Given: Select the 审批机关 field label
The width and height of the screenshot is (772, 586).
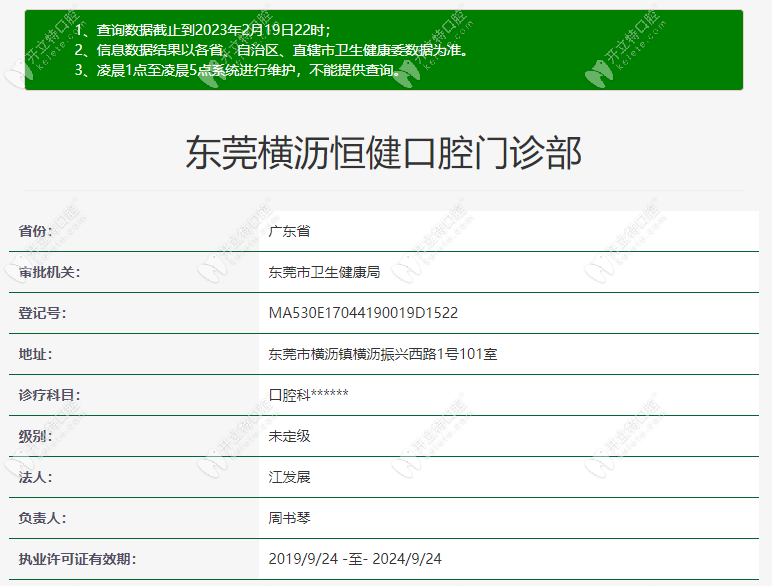Looking at the screenshot, I should (50, 272).
